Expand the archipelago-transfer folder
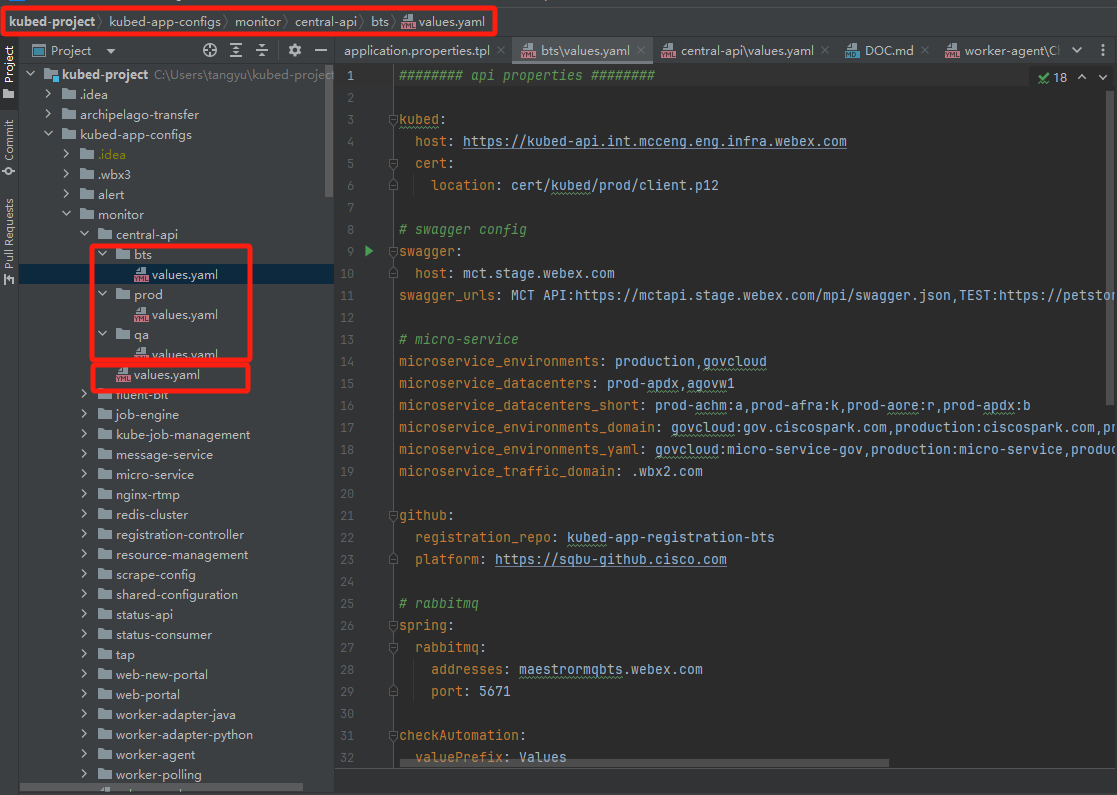The width and height of the screenshot is (1117, 795). pyautogui.click(x=48, y=114)
